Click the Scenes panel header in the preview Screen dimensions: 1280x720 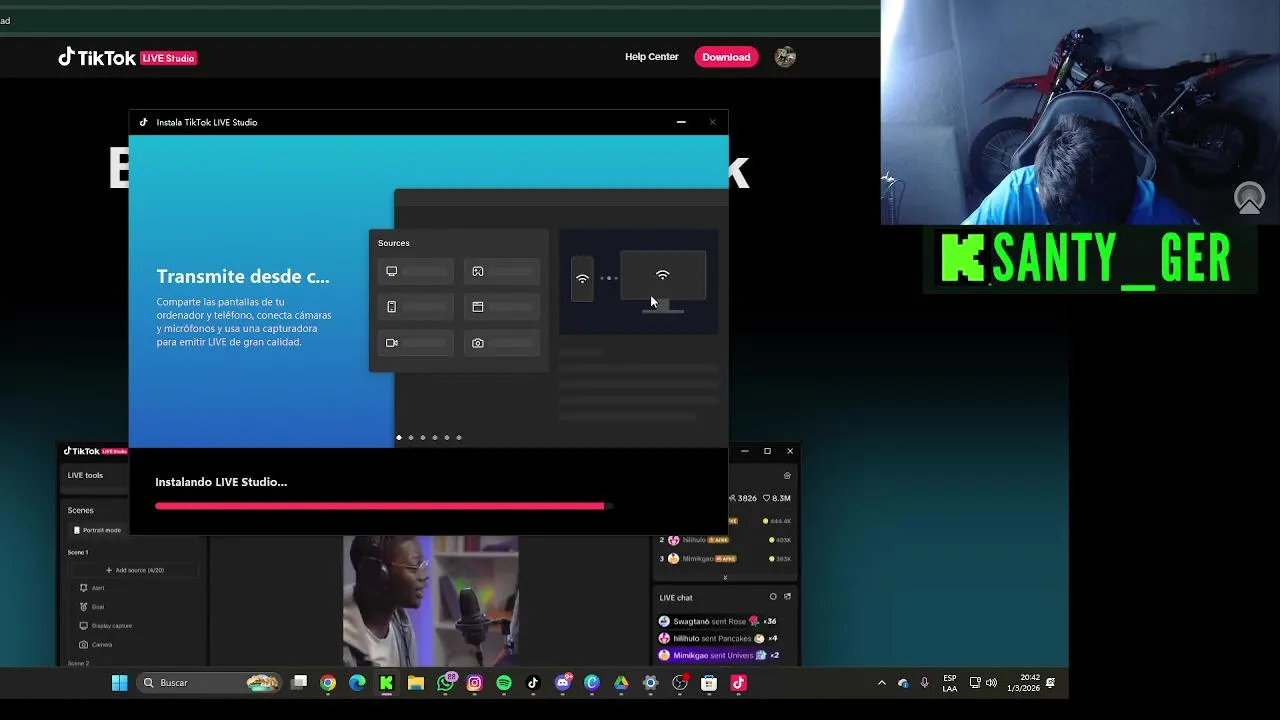(x=81, y=510)
